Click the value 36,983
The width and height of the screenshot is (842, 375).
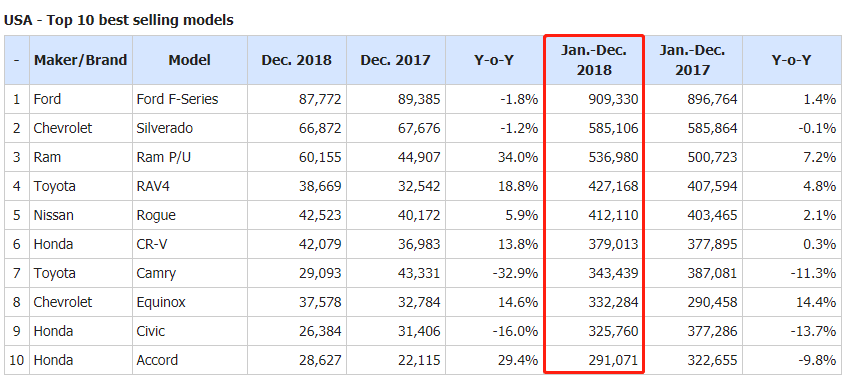418,244
